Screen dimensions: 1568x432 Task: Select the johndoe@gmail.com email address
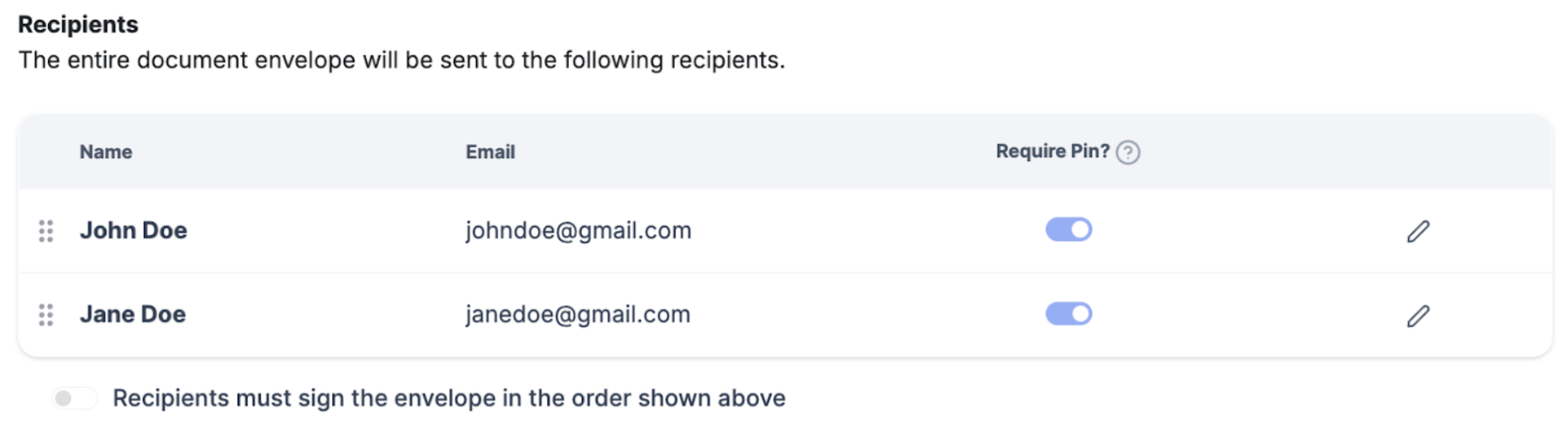coord(578,231)
